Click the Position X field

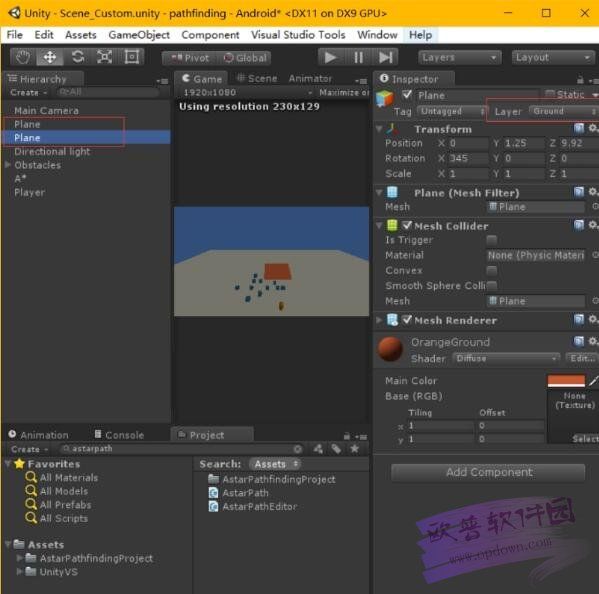pyautogui.click(x=468, y=143)
